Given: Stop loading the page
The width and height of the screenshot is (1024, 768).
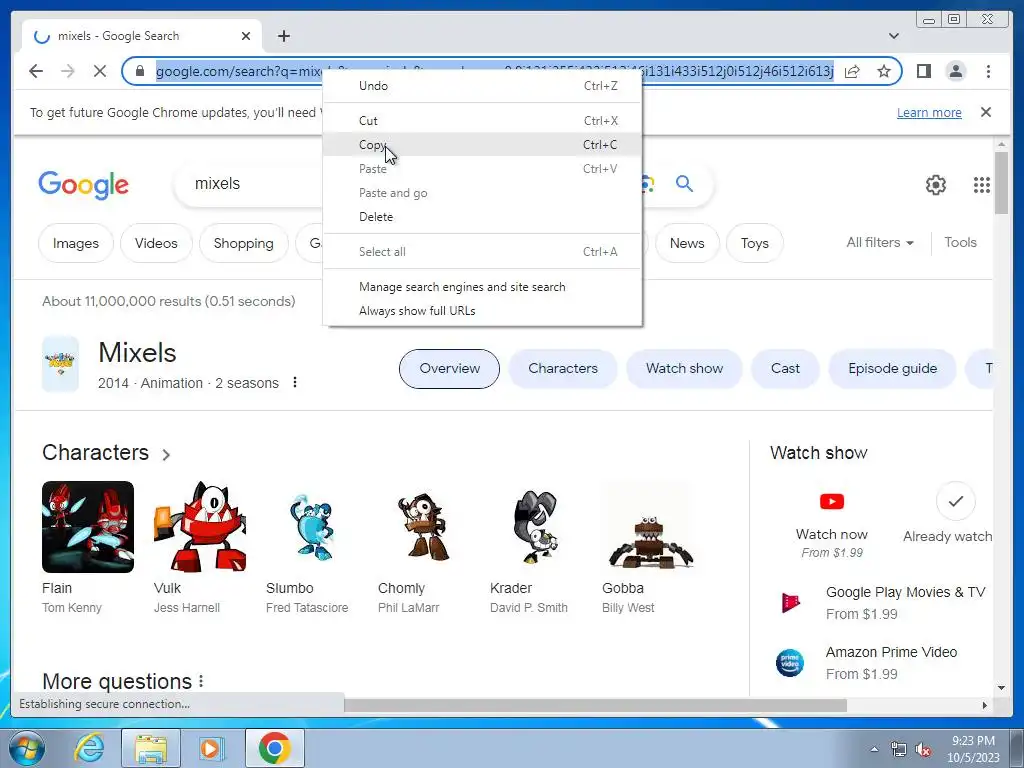Looking at the screenshot, I should coord(99,71).
